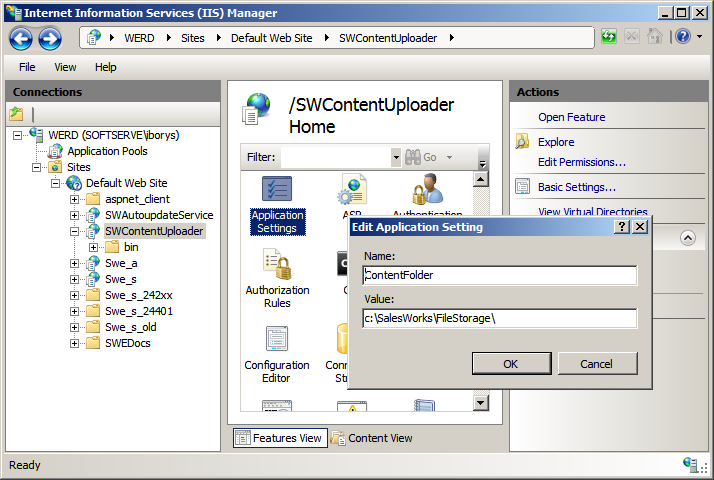The width and height of the screenshot is (714, 480).
Task: Click the Name field containing ContentFolder
Action: 500,275
